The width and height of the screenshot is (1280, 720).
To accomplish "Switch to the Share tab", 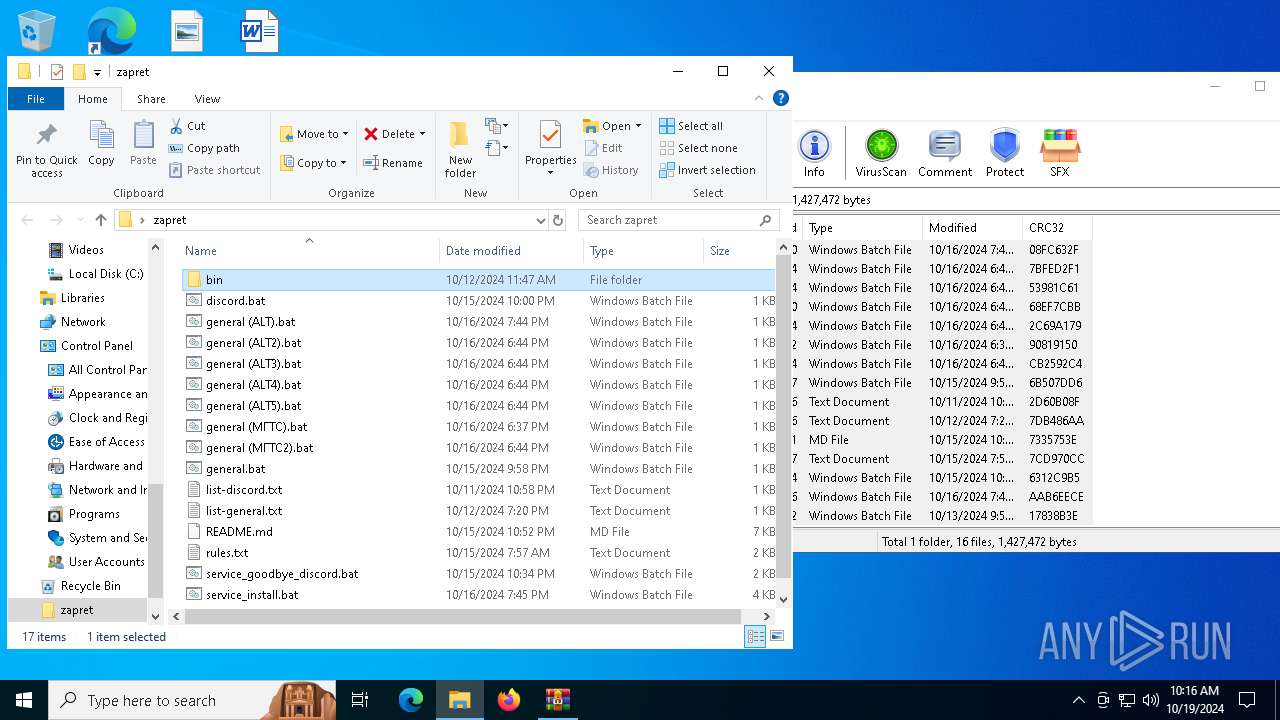I will (152, 99).
